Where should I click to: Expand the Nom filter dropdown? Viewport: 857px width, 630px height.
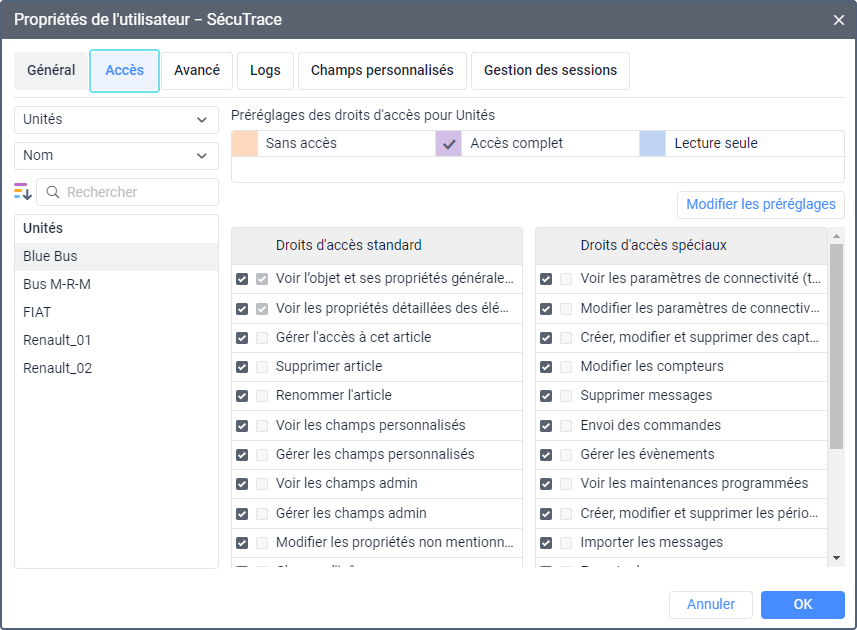coord(116,156)
